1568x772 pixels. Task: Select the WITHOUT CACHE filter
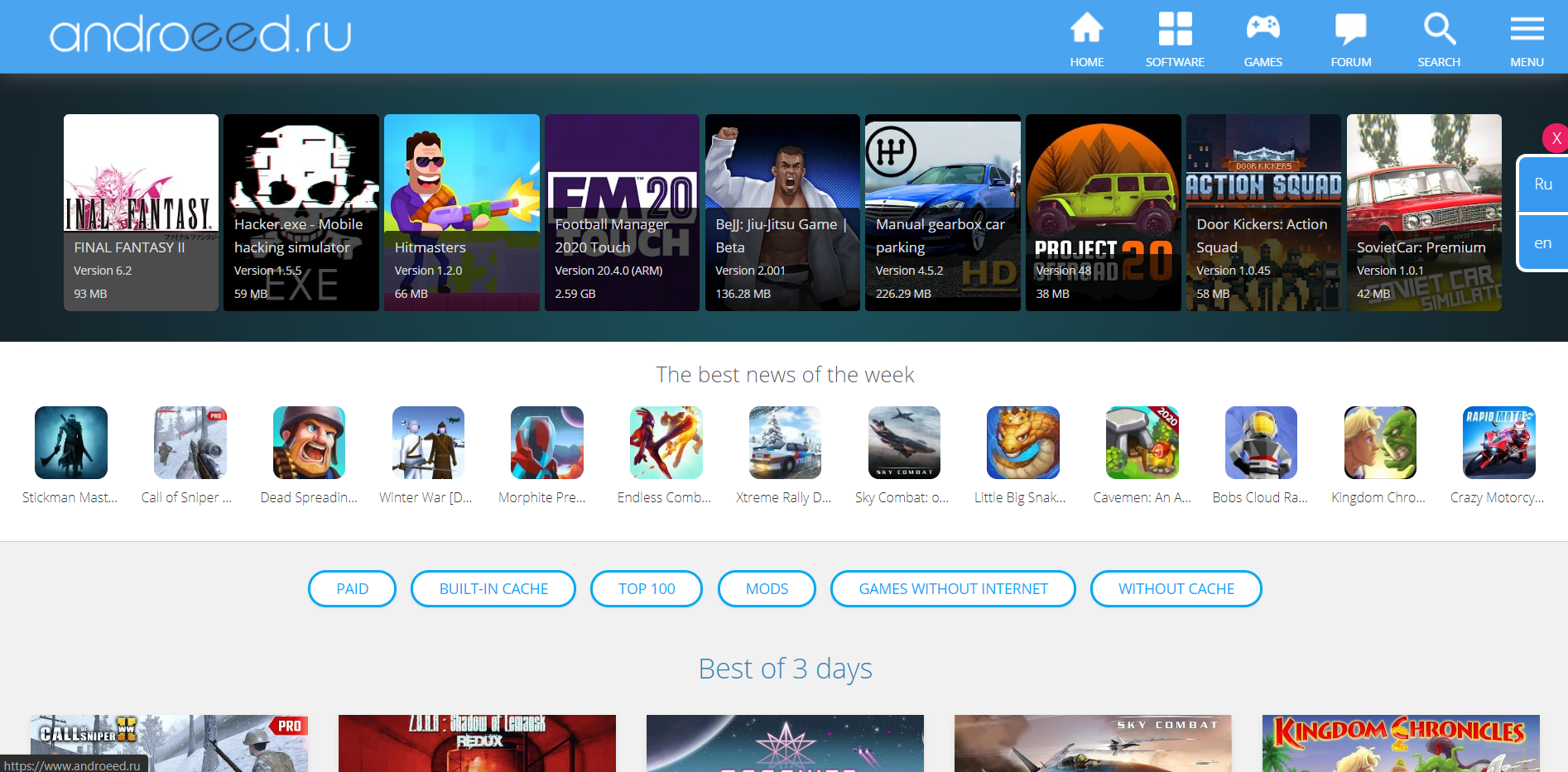click(1176, 588)
